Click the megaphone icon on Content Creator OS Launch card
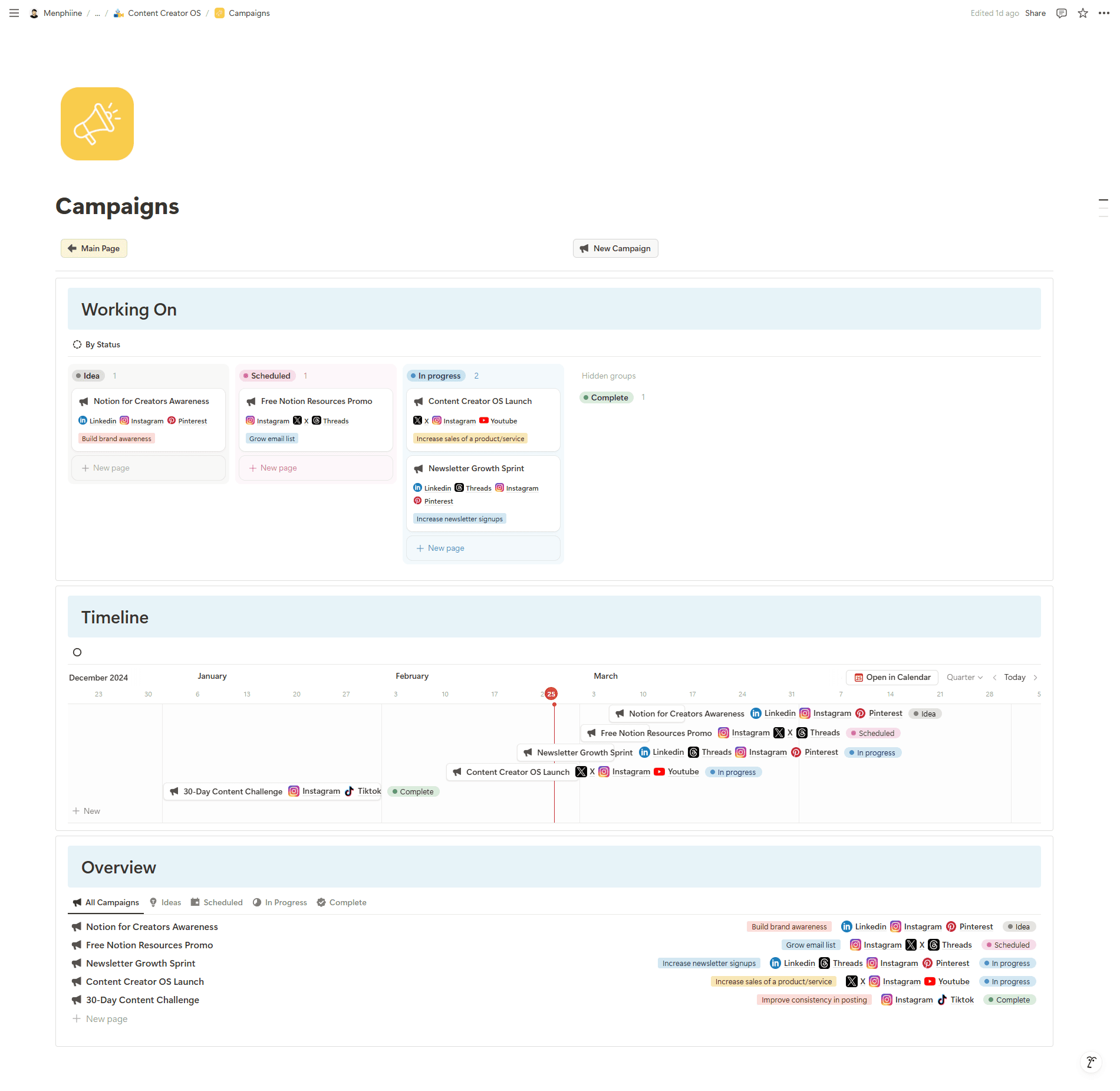 point(419,402)
